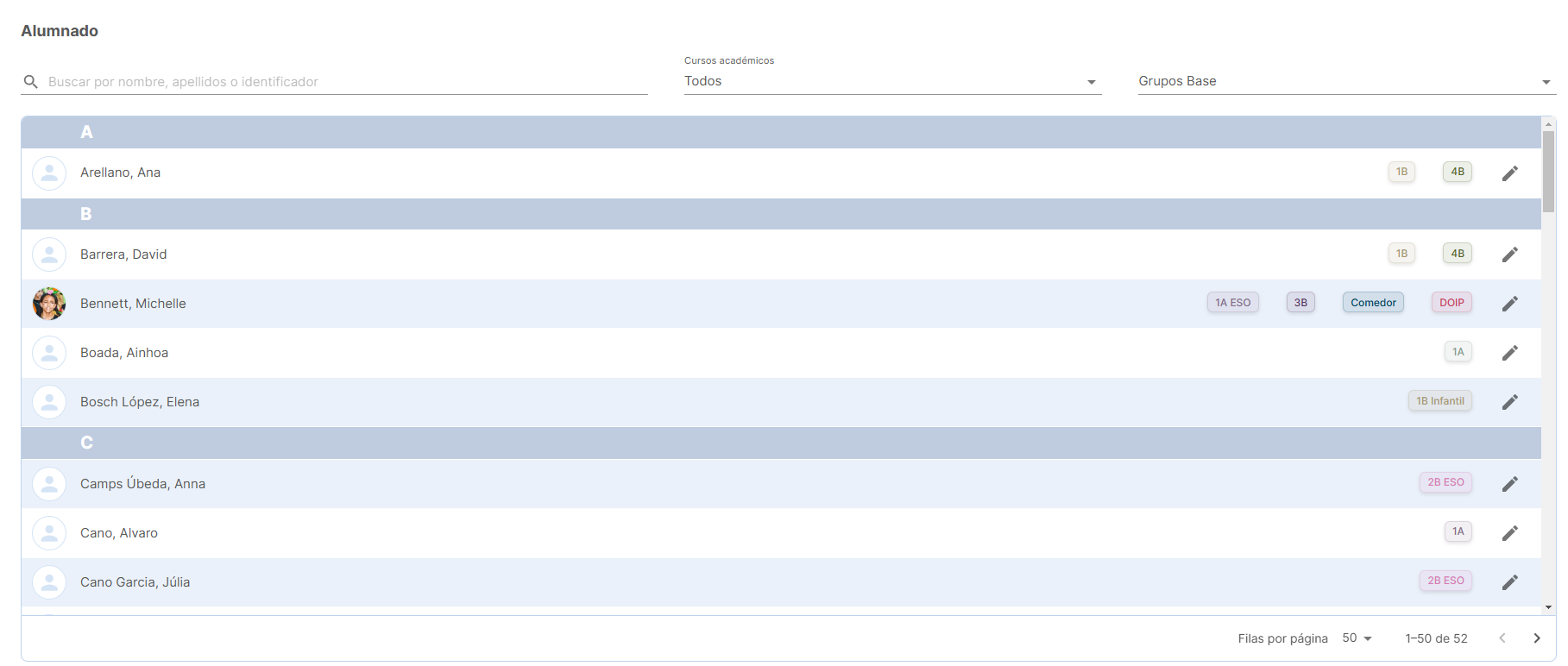Open Cursos académicos dropdown showing Todos
Viewport: 1568px width, 666px height.
pyautogui.click(x=892, y=81)
